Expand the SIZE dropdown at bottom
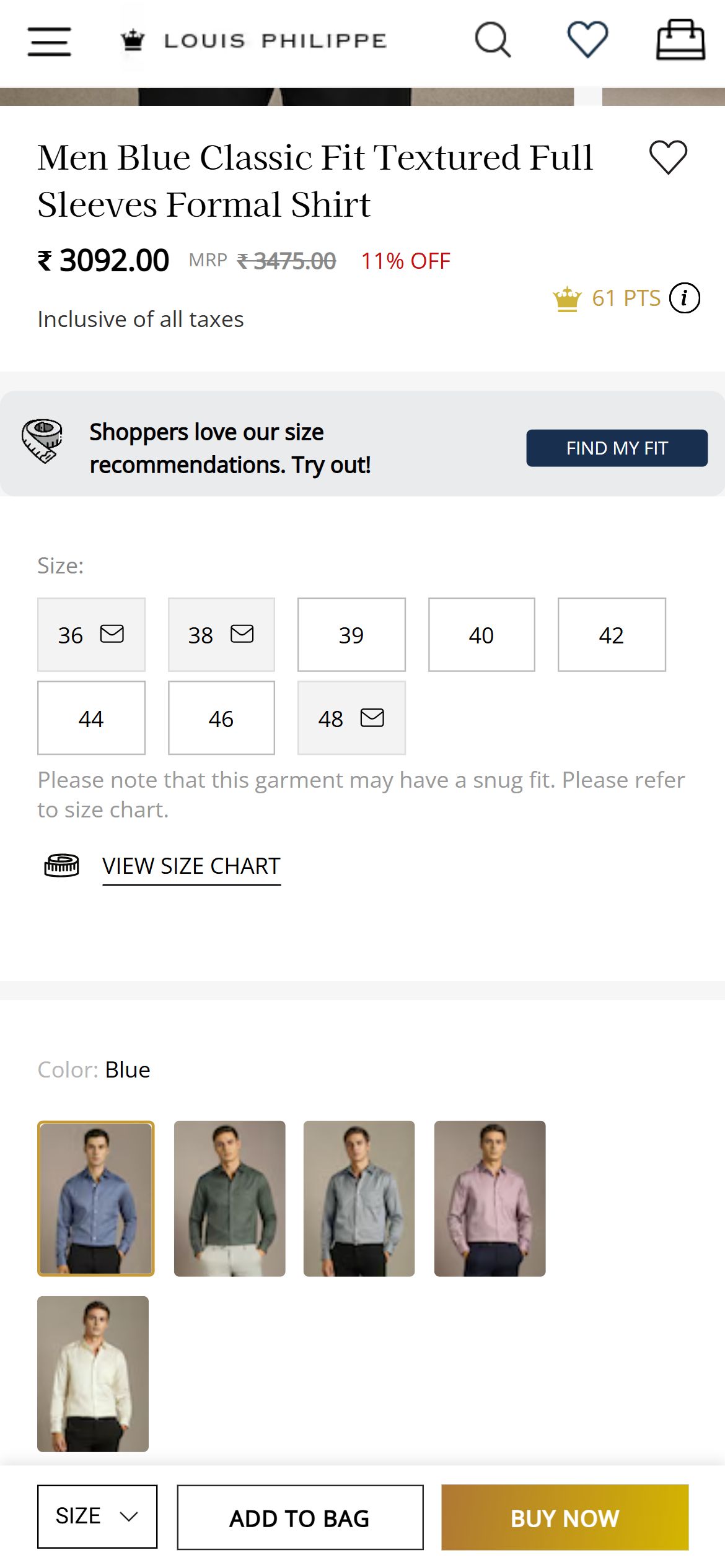 97,1517
